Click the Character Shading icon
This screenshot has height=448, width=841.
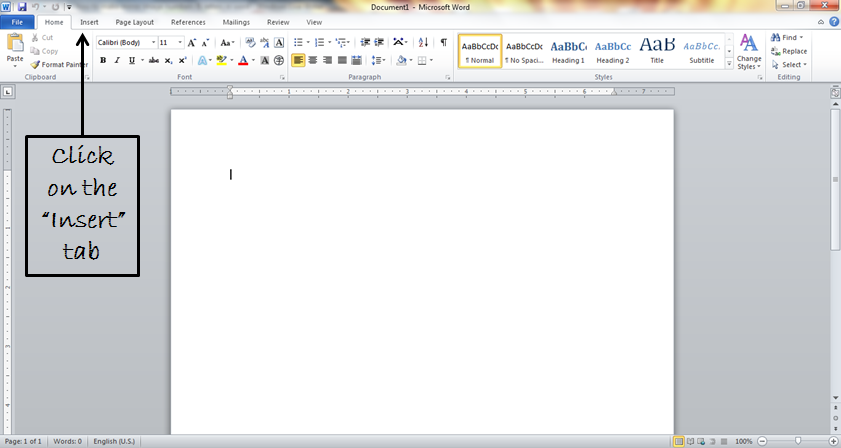click(x=265, y=61)
